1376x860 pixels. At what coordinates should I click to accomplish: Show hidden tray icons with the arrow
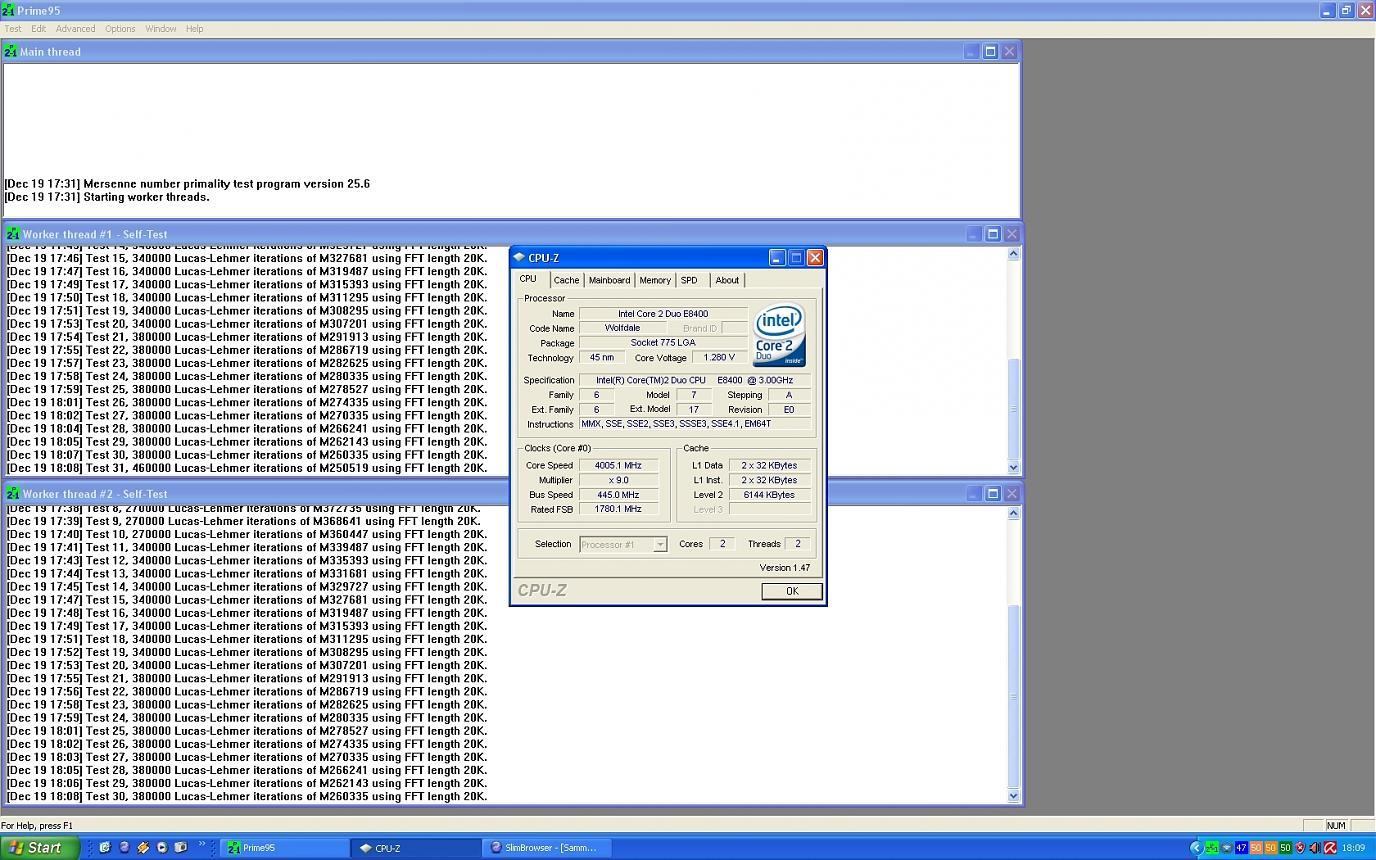pos(1197,848)
